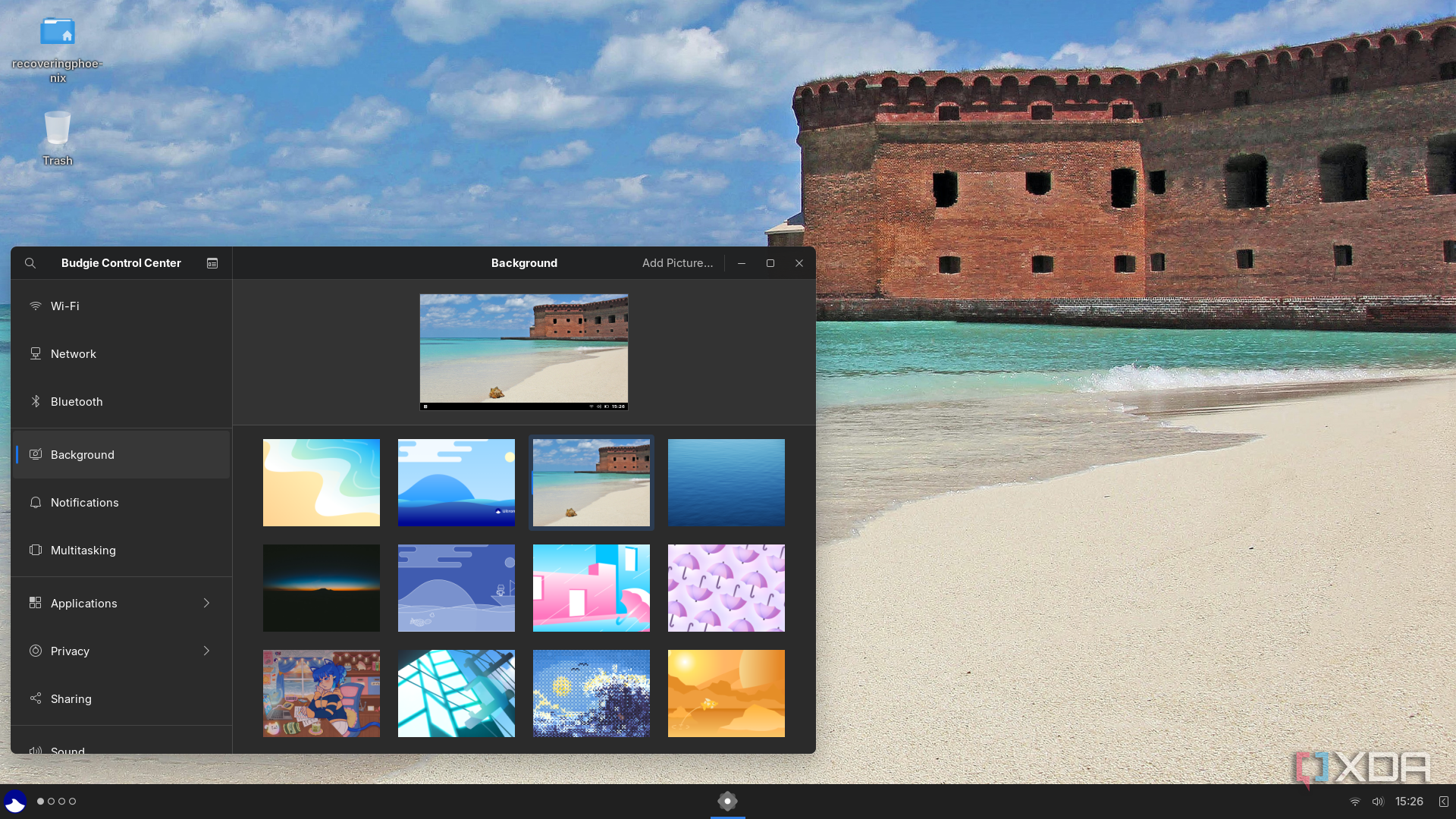
Task: Select the pixel-art great wave wallpaper
Action: click(x=591, y=693)
